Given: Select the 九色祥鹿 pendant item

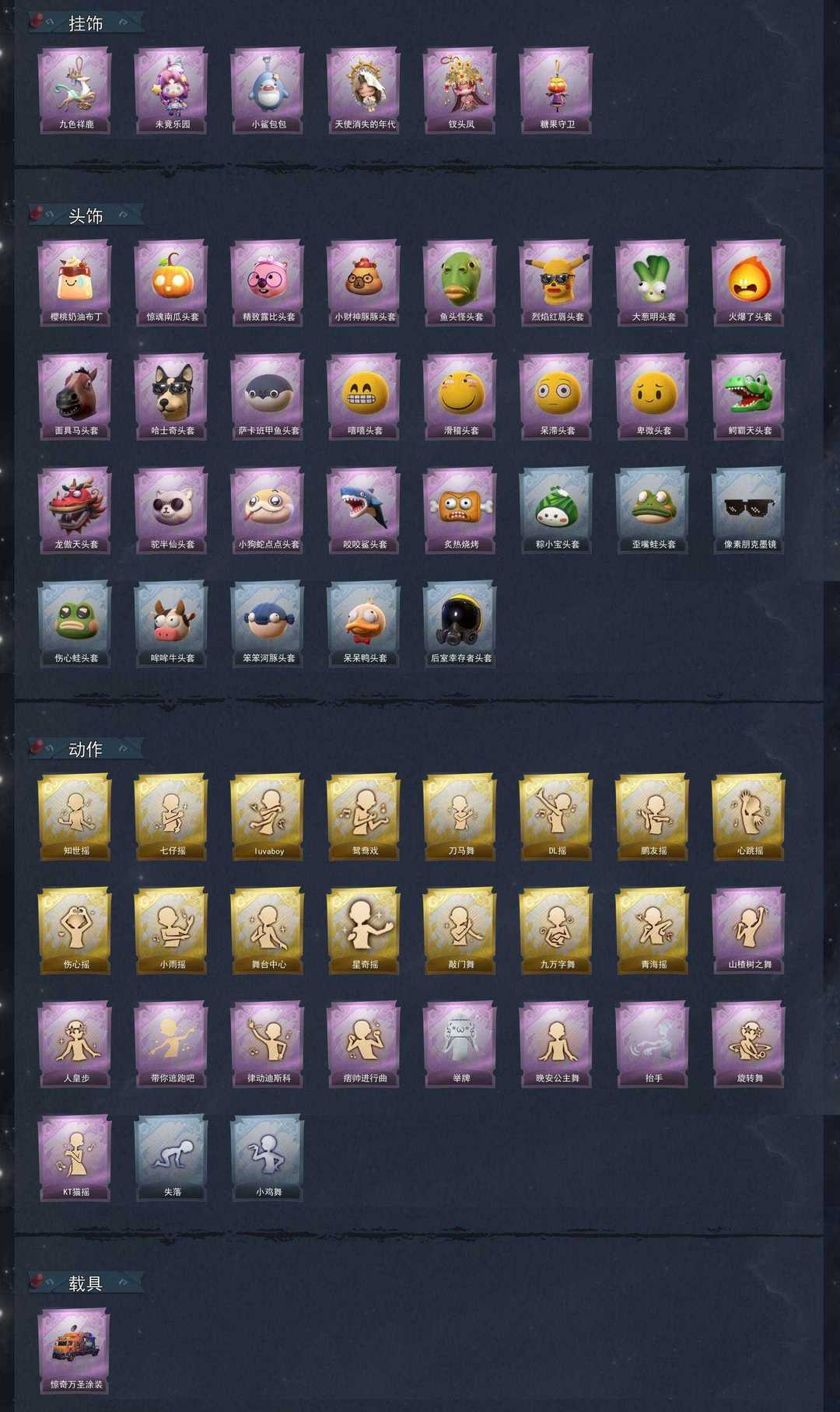Looking at the screenshot, I should (x=75, y=90).
